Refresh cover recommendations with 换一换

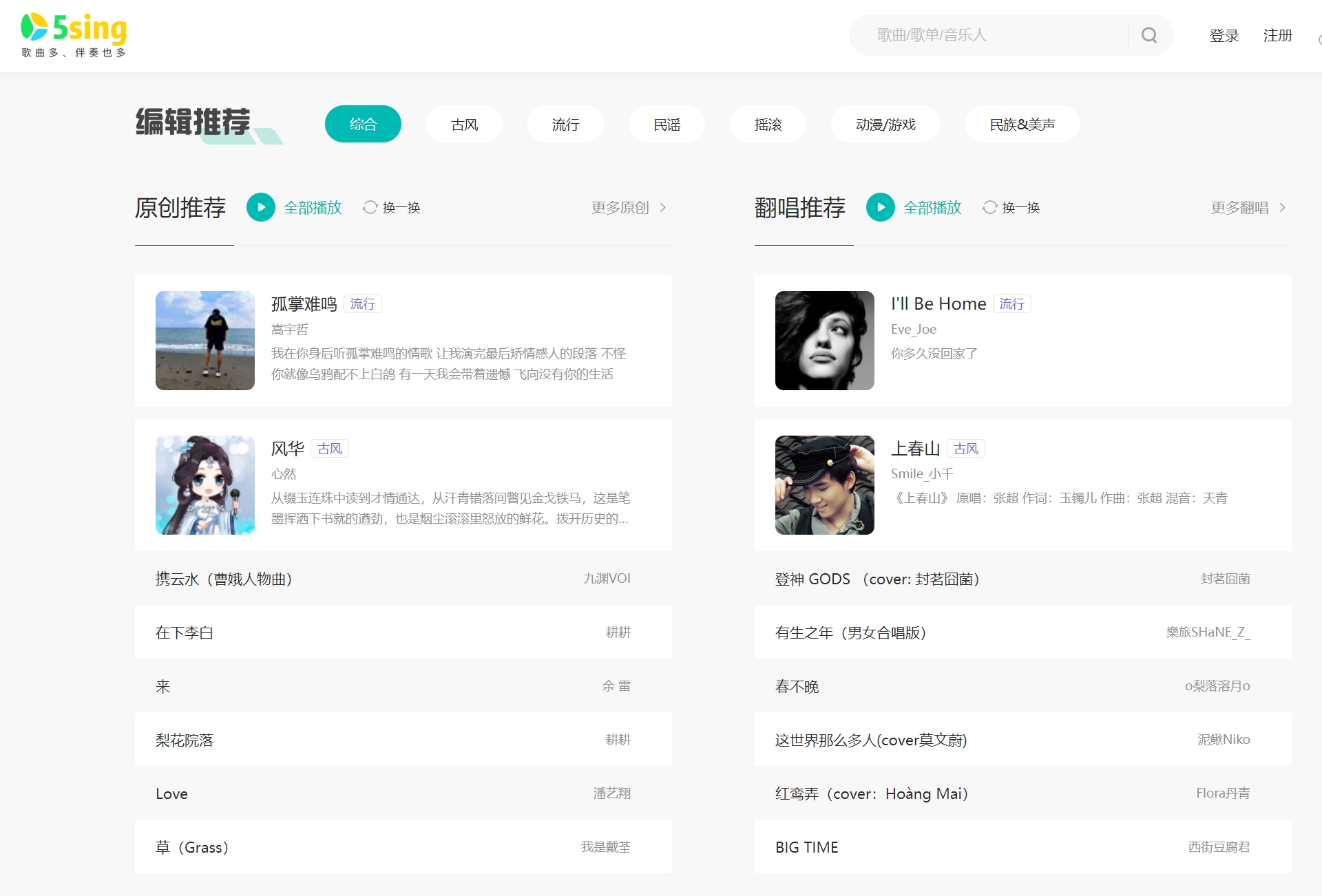click(x=1011, y=207)
